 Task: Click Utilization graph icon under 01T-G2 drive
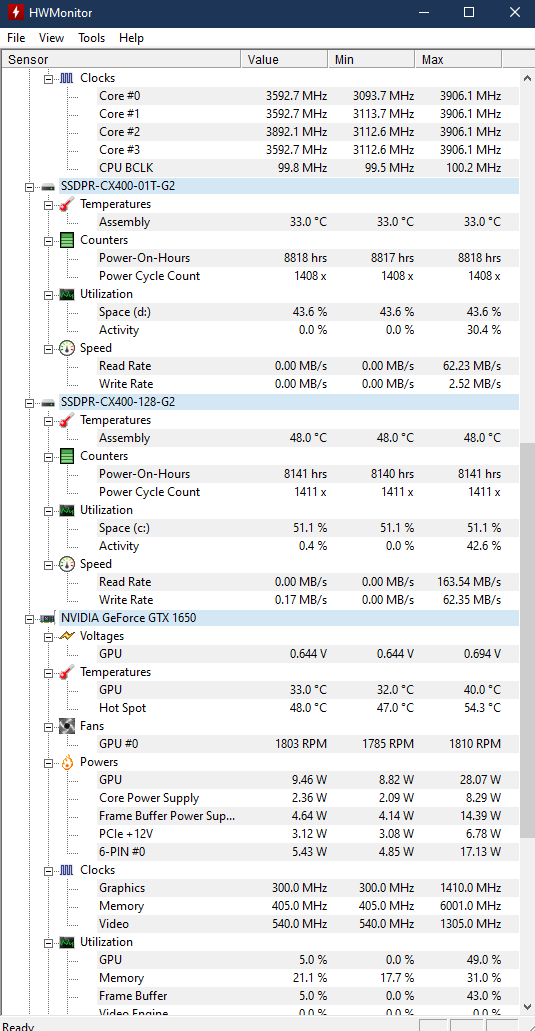(x=67, y=294)
